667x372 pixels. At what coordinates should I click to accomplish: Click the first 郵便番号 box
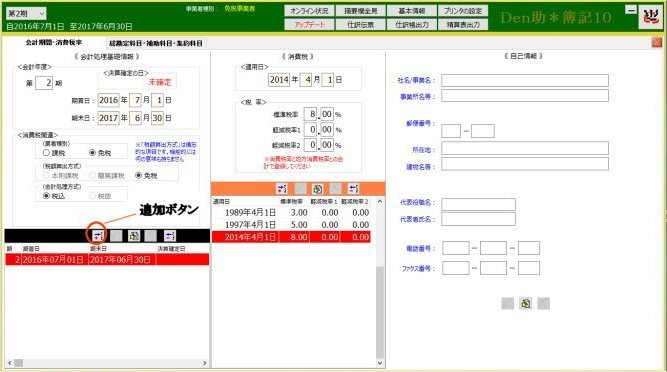click(x=451, y=131)
